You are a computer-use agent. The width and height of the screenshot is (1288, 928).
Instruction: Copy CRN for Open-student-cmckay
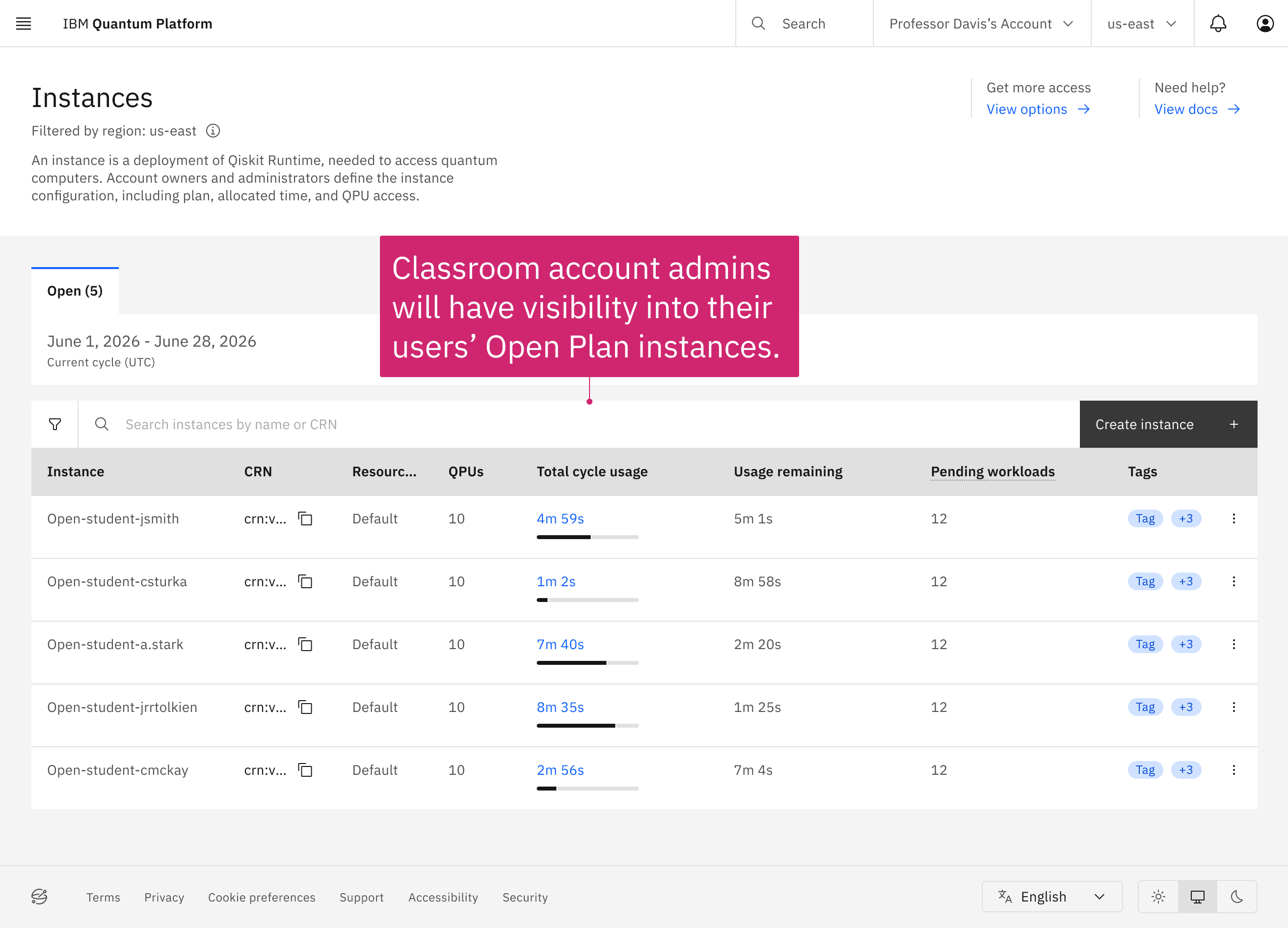(x=305, y=770)
